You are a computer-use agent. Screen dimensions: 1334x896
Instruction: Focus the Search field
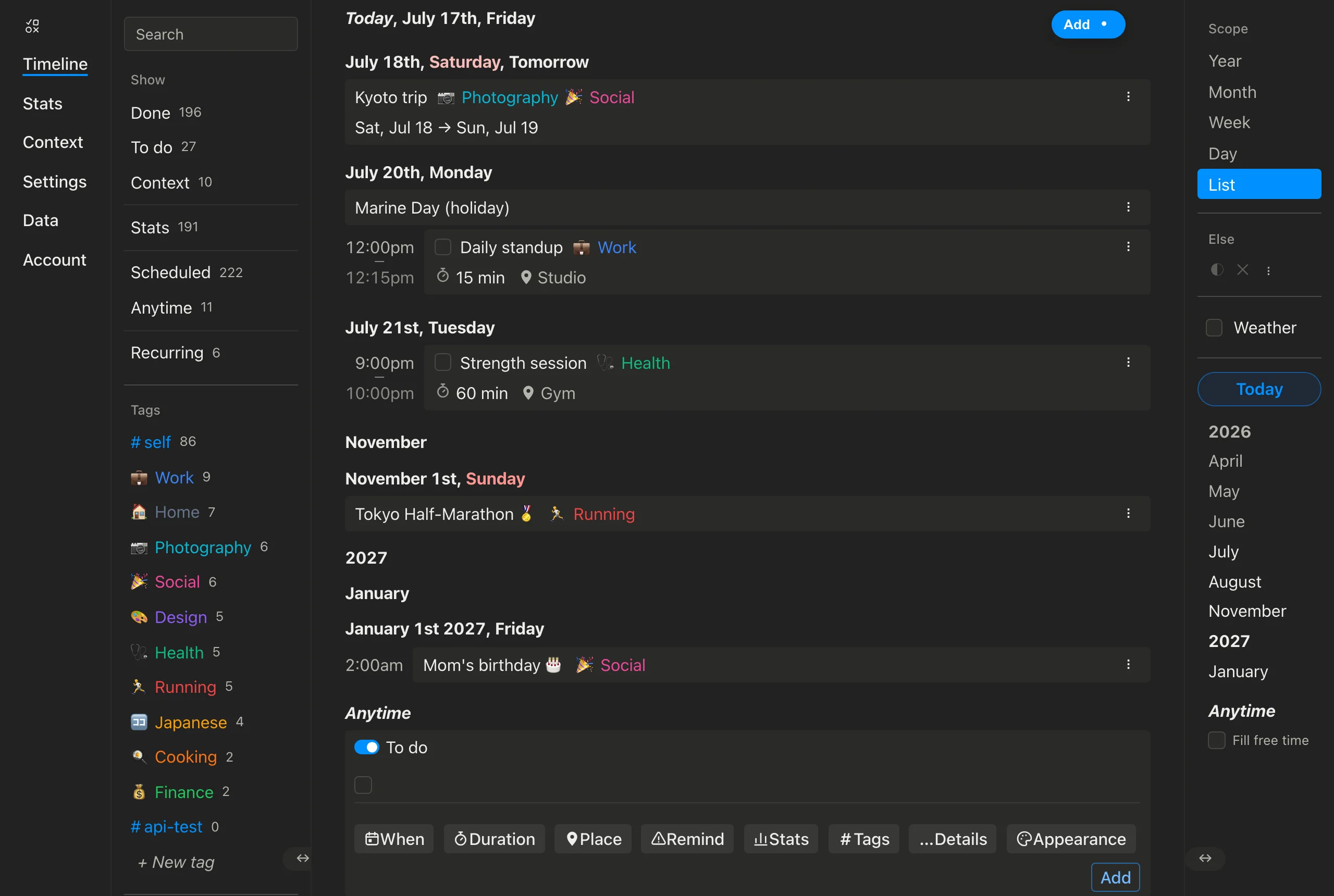tap(211, 34)
